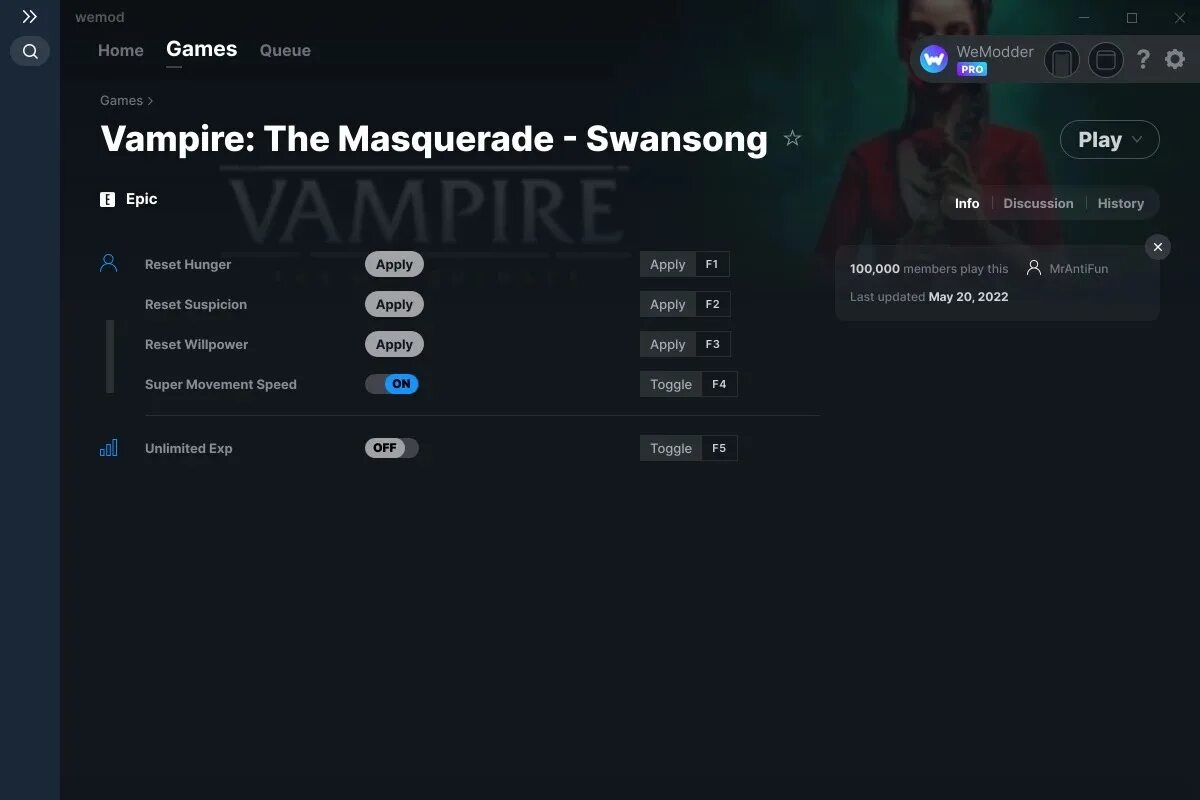This screenshot has height=800, width=1200.
Task: Enable the Unlimited Exp toggle
Action: click(x=392, y=448)
